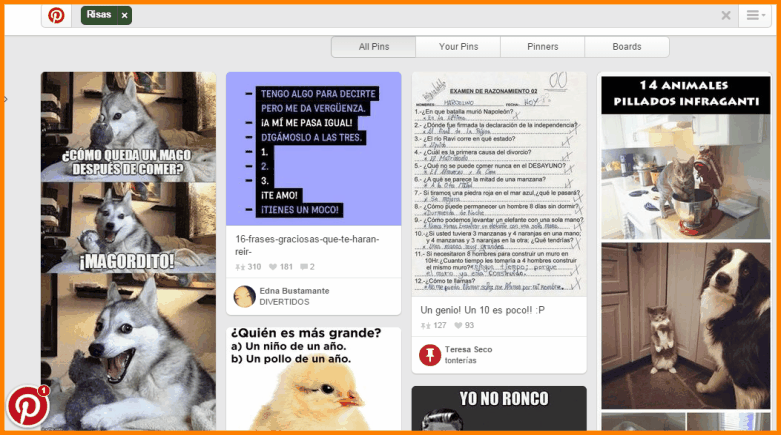Viewport: 781px width, 435px height.
Task: Switch to the All Pins tab
Action: pyautogui.click(x=374, y=47)
